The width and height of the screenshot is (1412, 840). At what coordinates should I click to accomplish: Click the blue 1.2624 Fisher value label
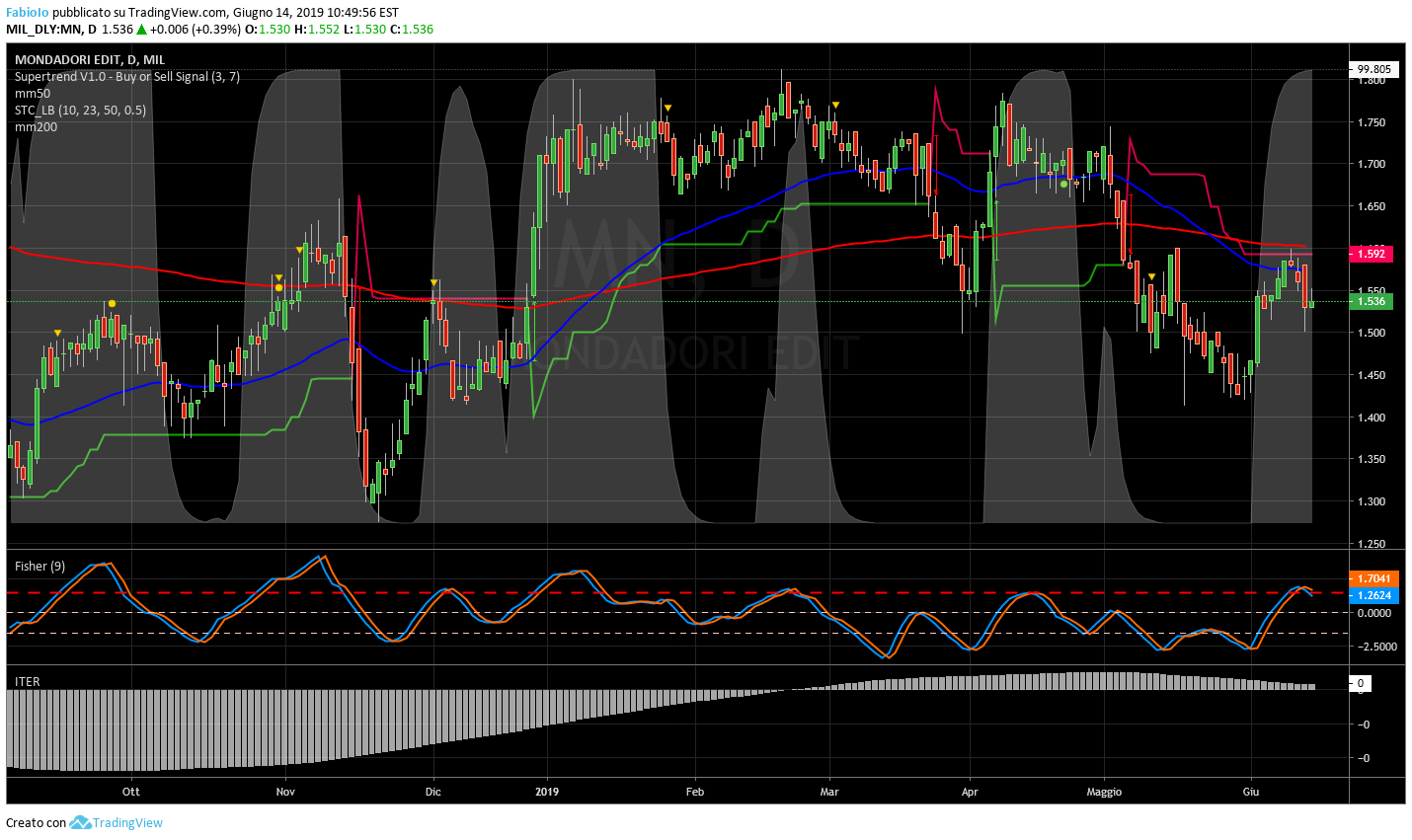click(x=1373, y=595)
